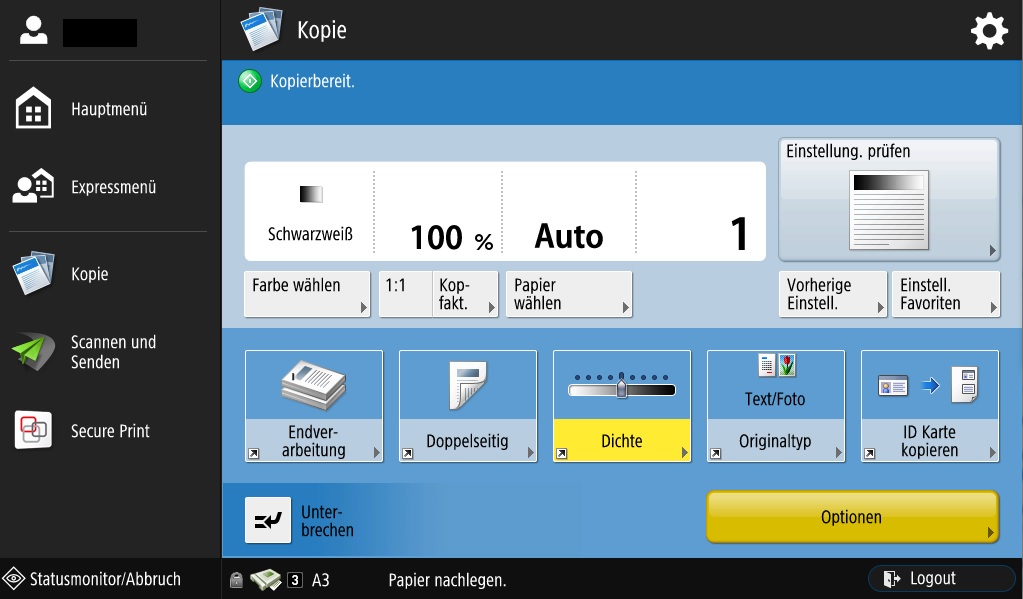Viewport: 1023px width, 599px height.
Task: Open the Einstellung. prüfen preview thumbnail
Action: coord(888,208)
